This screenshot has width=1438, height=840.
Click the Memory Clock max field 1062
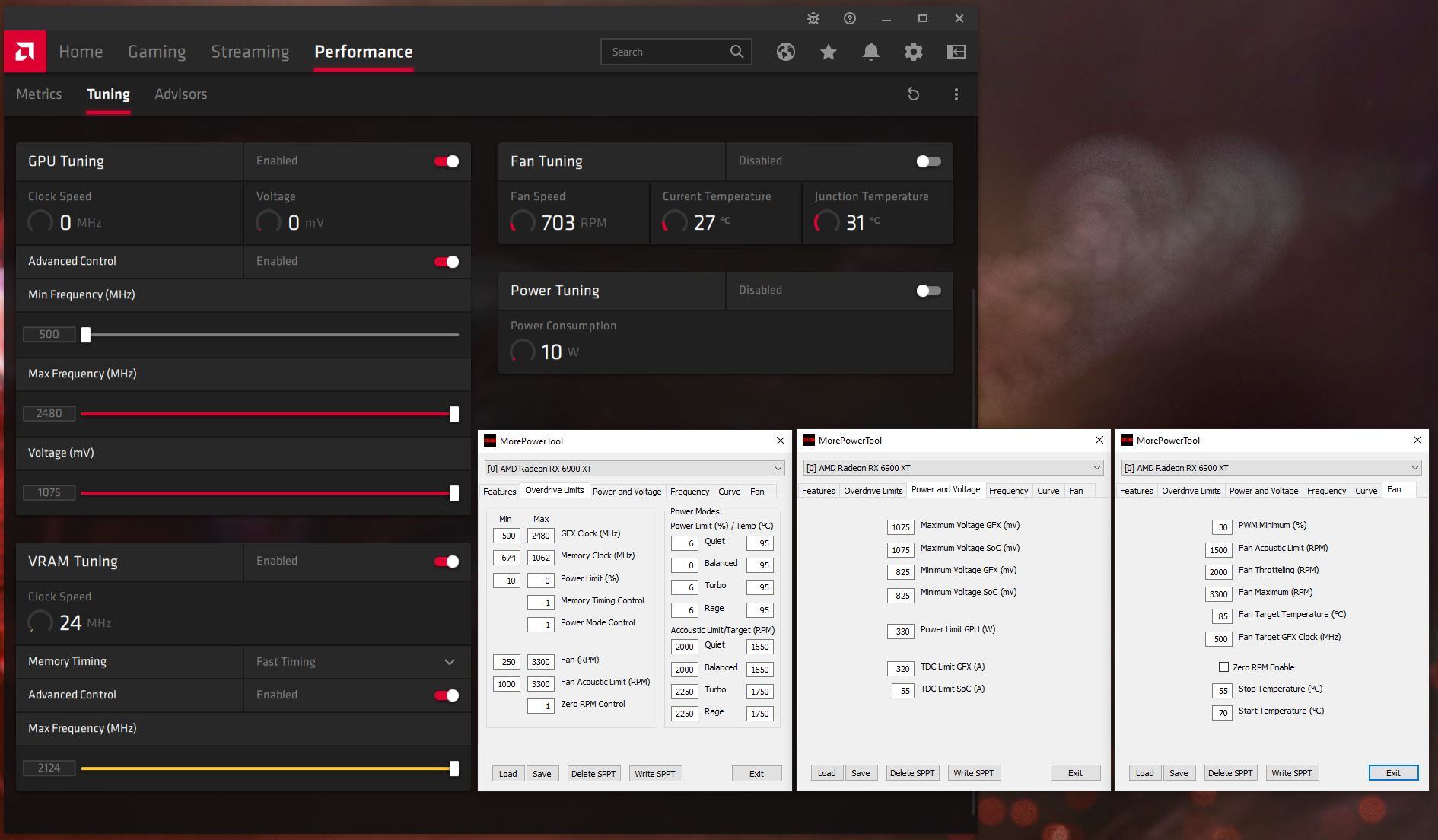pos(541,558)
